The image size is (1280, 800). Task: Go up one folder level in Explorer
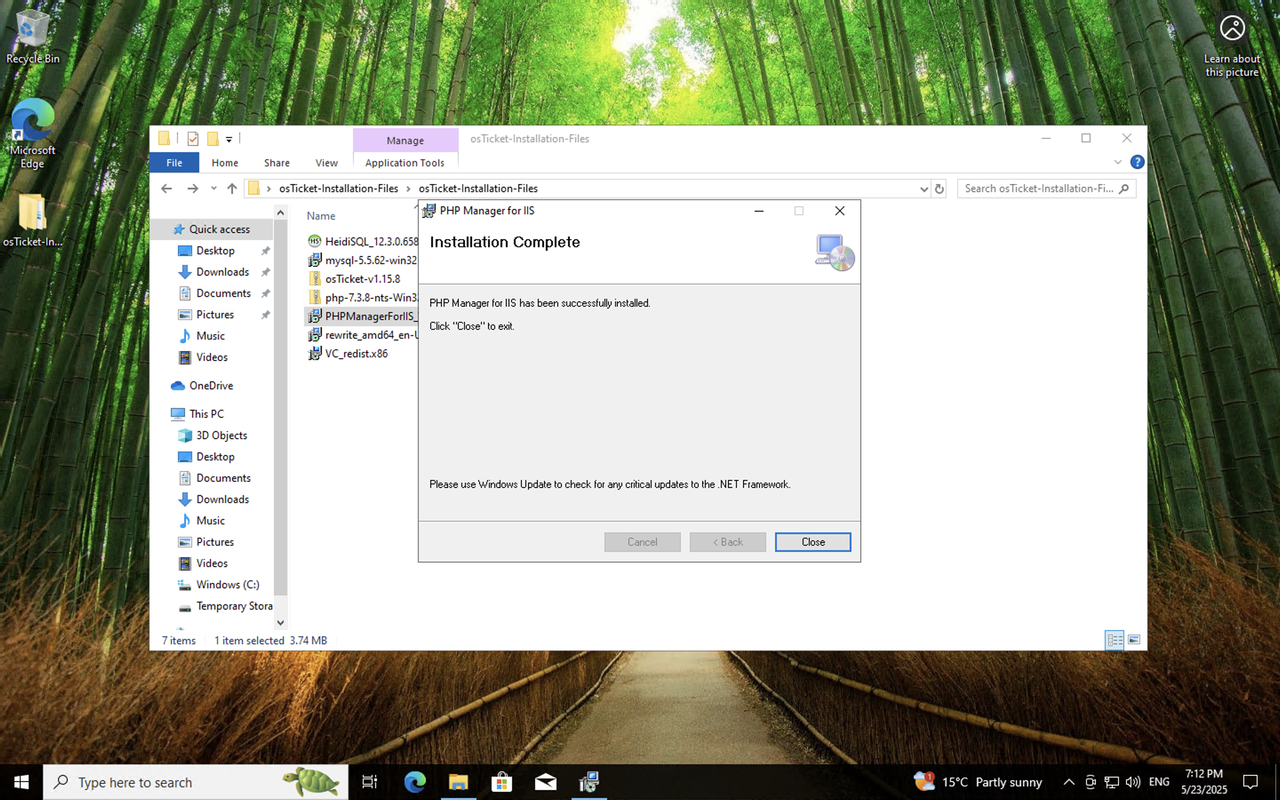pos(232,188)
